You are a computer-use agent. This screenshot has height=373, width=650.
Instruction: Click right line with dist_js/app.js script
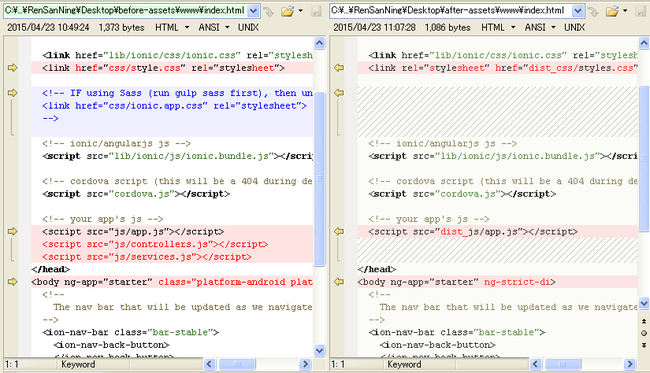[473, 232]
